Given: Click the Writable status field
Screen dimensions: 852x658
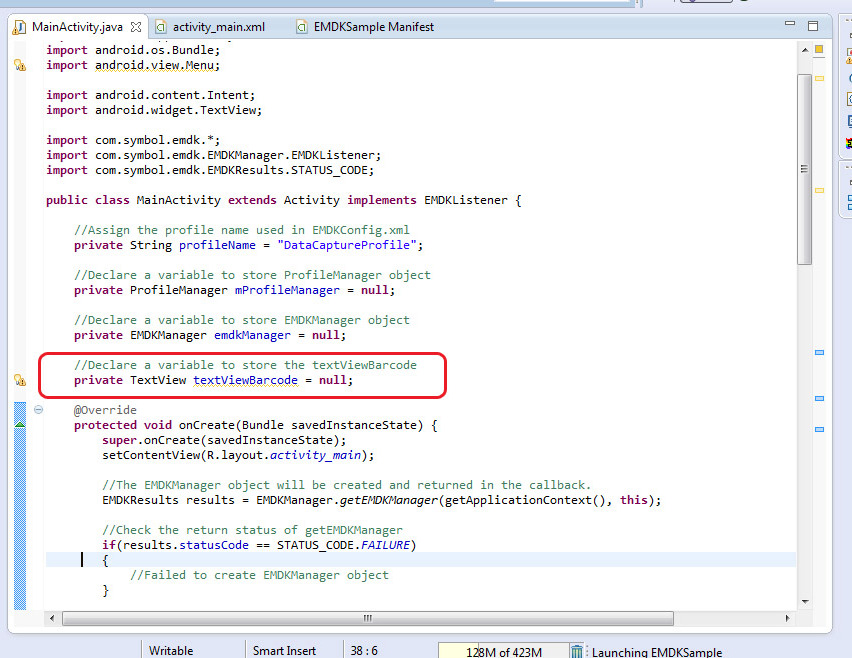Looking at the screenshot, I should 171,651.
